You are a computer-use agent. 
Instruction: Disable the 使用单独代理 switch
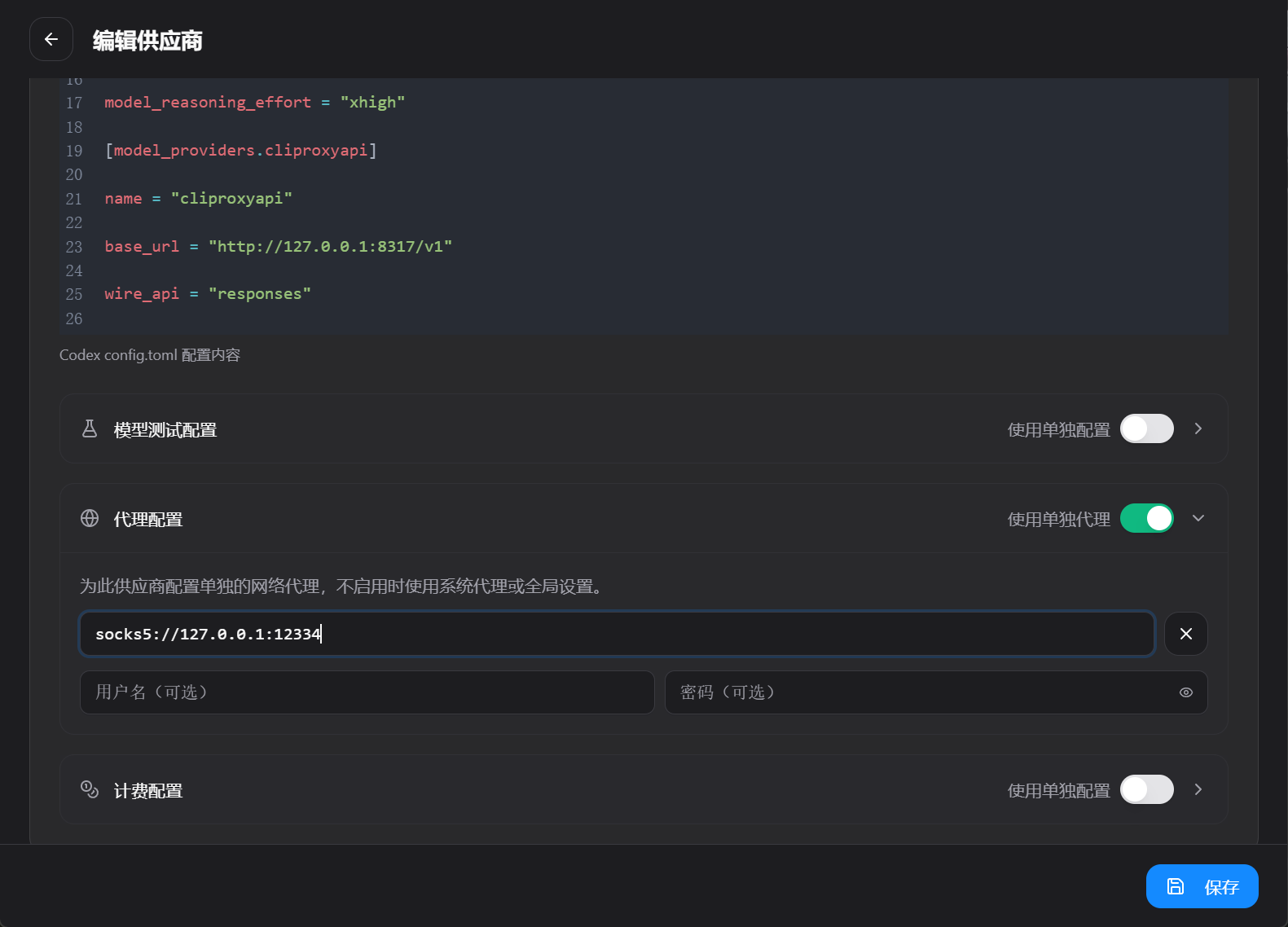coord(1146,518)
